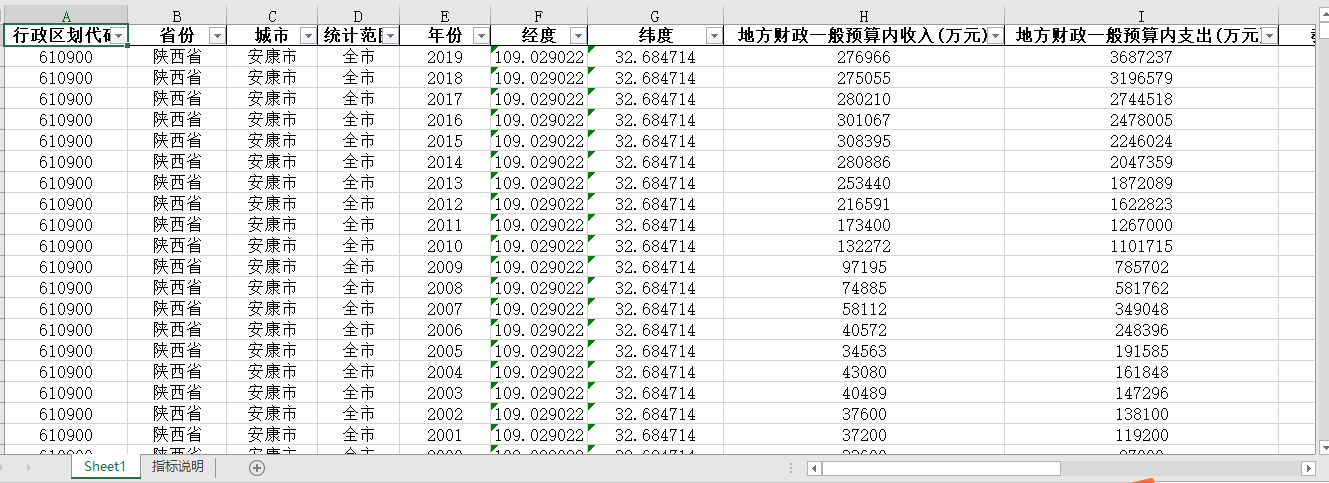Select income cell 276966
This screenshot has height=483, width=1329.
click(x=863, y=57)
